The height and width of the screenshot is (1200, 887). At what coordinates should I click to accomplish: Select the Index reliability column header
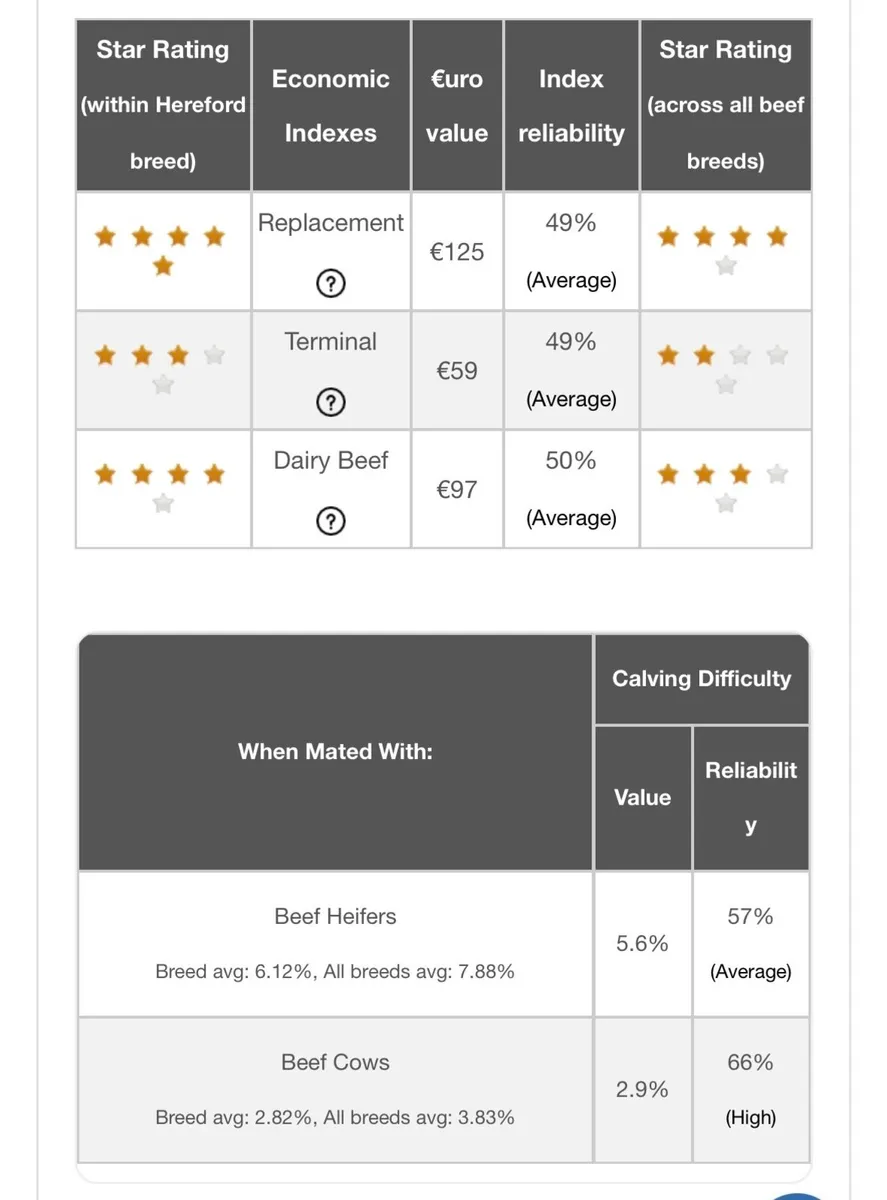[x=571, y=106]
